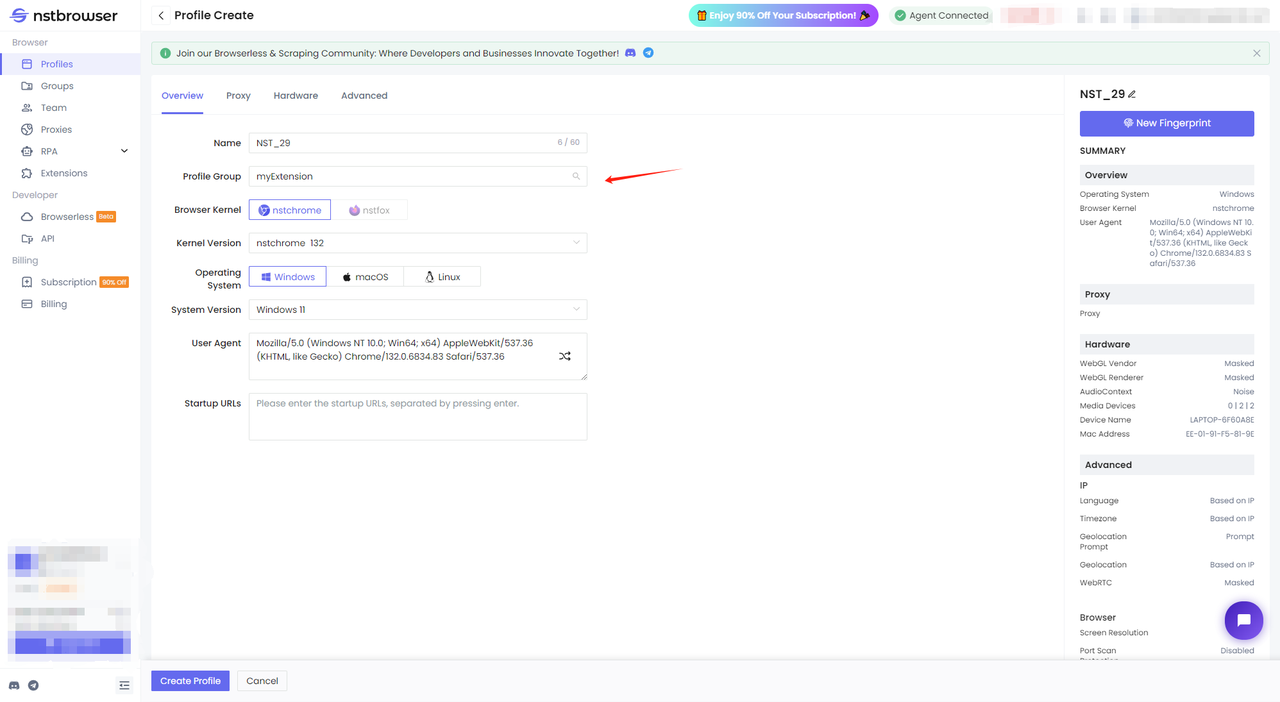Select Windows operating system
This screenshot has width=1280, height=702.
[x=288, y=277]
